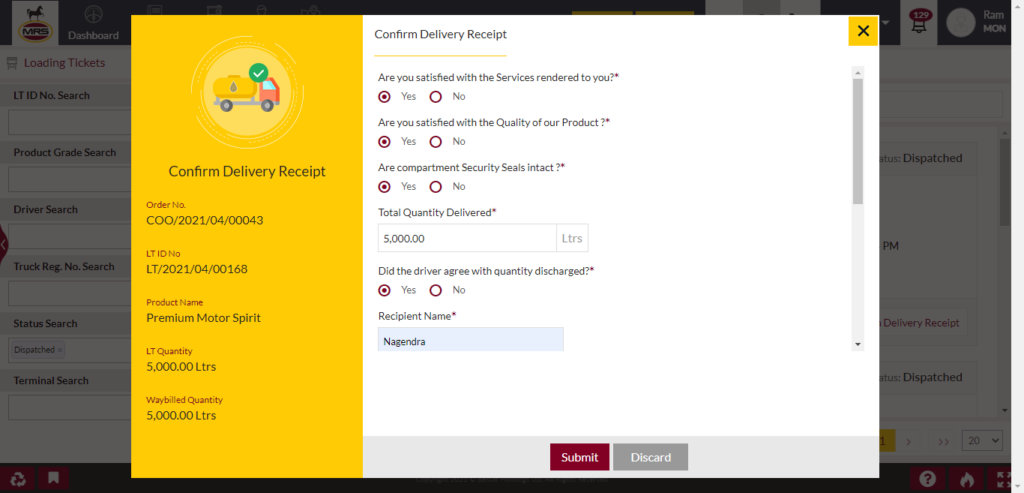Screen dimensions: 1024x493
Task: Click LT ID LT/2021/04/00168
Action: tap(197, 269)
